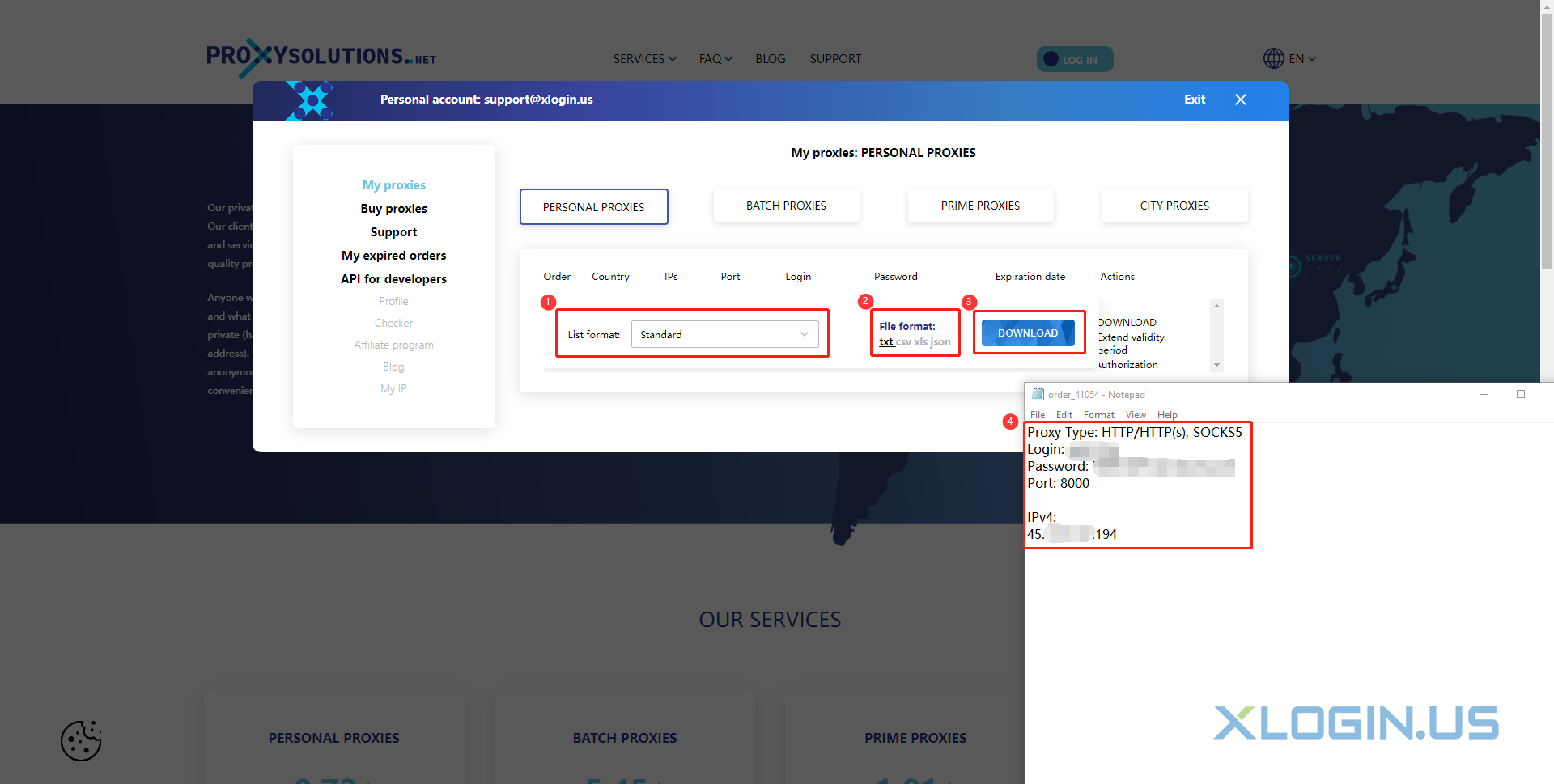Click the ProxySolutions.net logo

click(321, 57)
